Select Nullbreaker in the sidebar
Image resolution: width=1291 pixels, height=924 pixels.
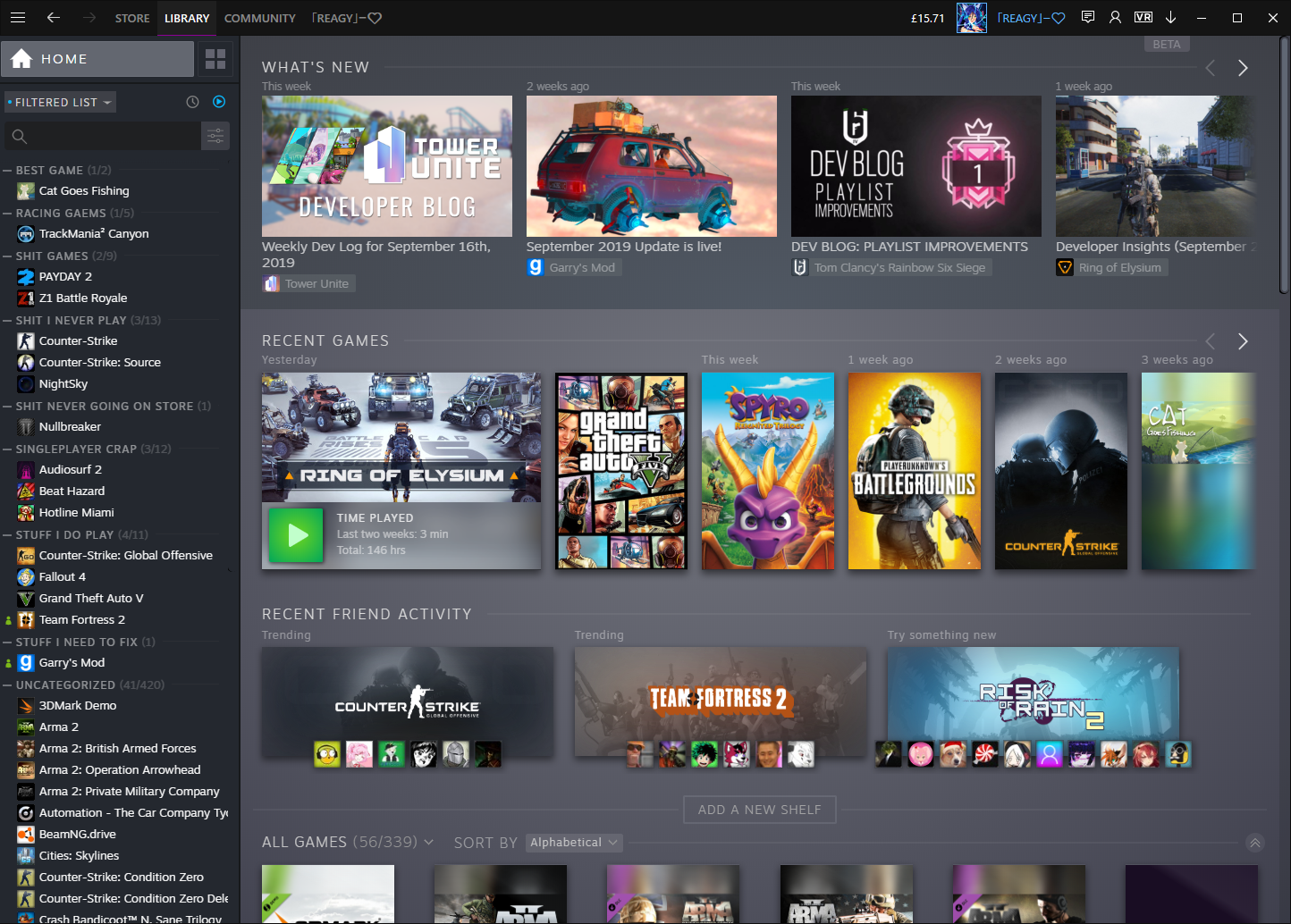(x=70, y=426)
